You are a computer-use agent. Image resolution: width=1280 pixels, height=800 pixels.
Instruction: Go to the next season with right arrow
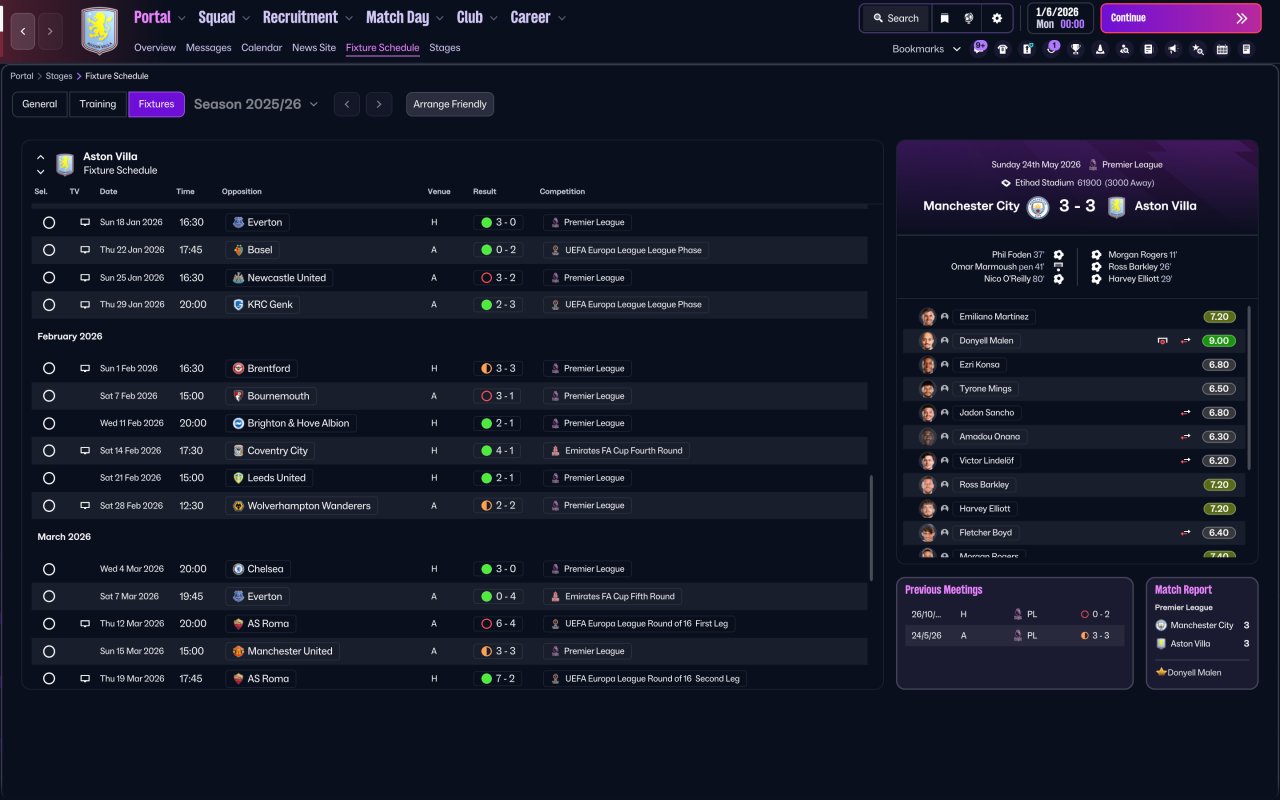(378, 104)
